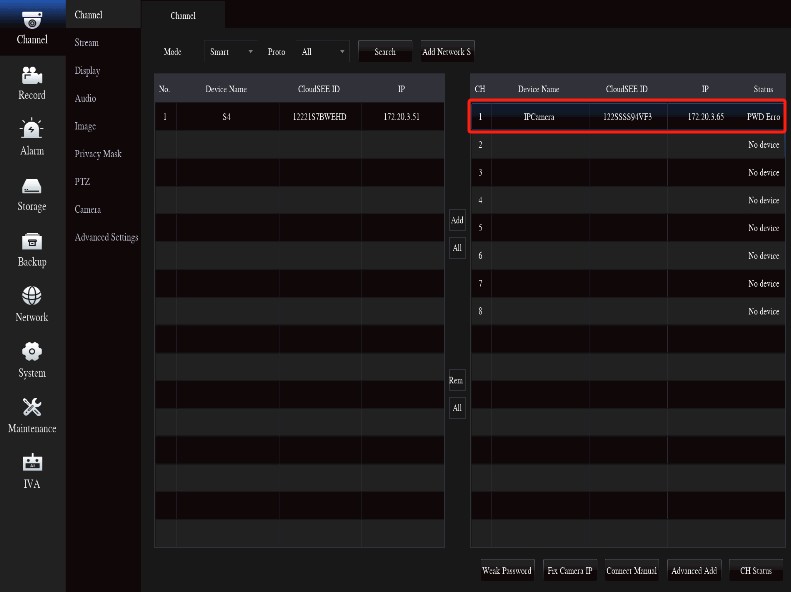Select the Alarm siren icon
791x592 pixels.
32,131
